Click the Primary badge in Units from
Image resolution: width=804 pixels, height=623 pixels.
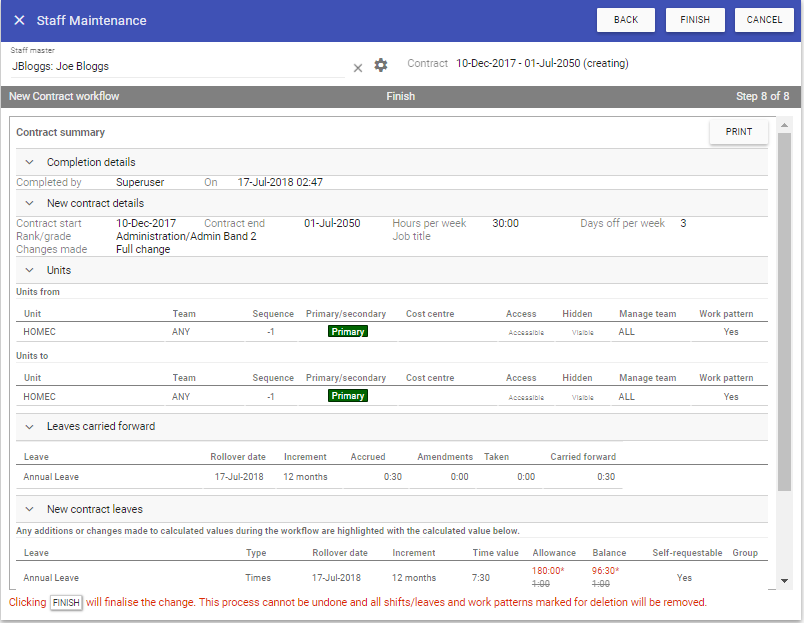(x=347, y=332)
